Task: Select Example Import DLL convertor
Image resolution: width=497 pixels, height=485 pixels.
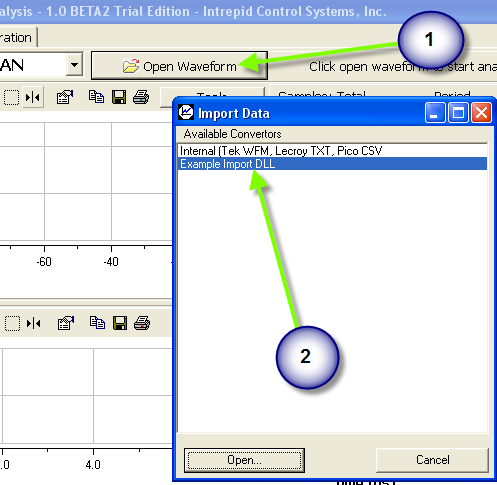Action: (332, 164)
